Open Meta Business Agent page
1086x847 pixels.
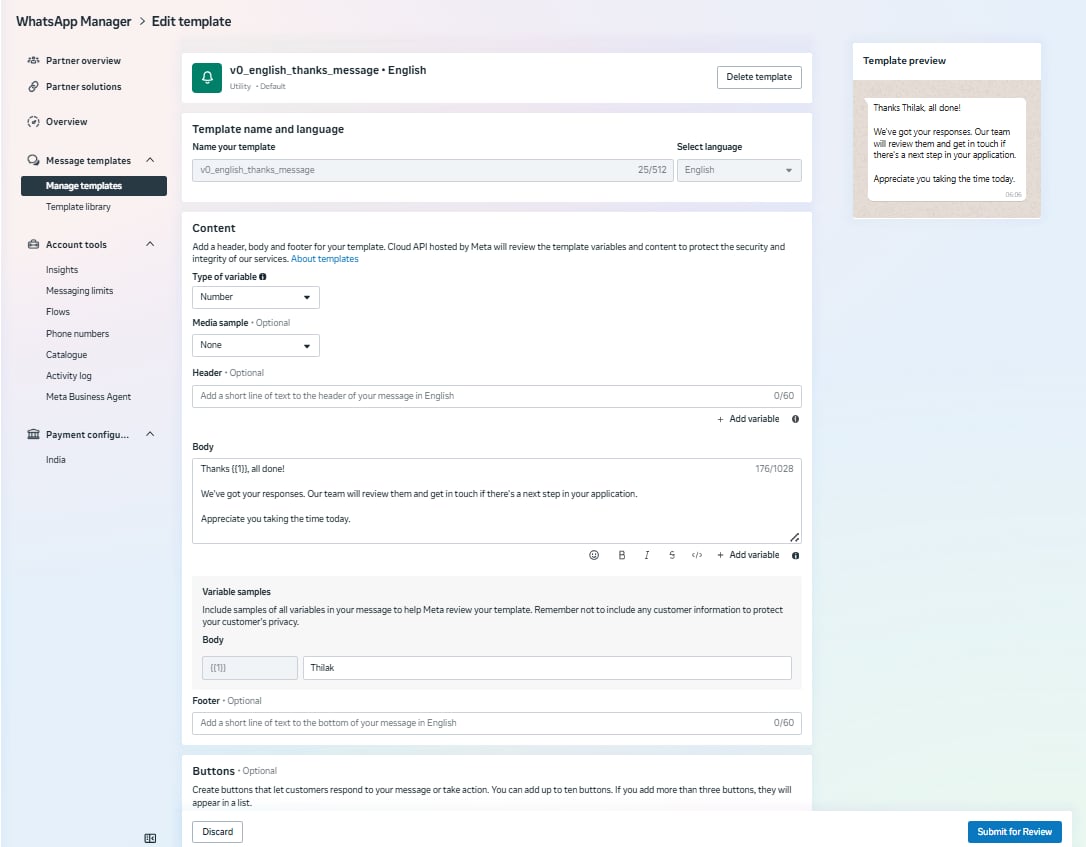click(88, 397)
